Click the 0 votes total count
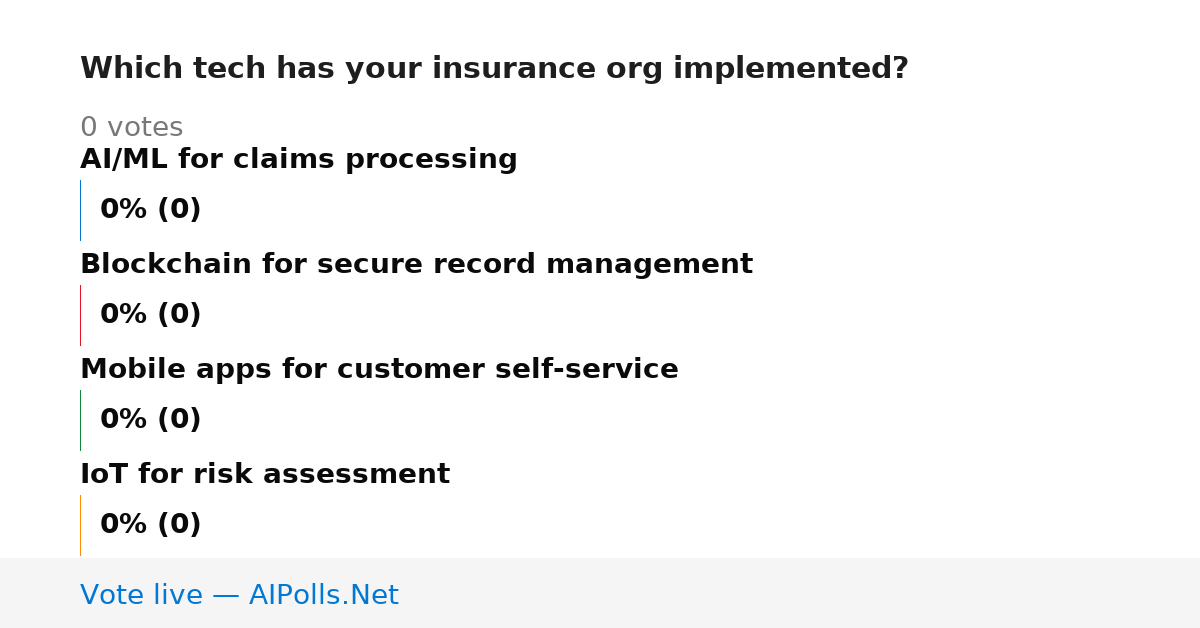Screen dimensions: 1200x628 [132, 128]
